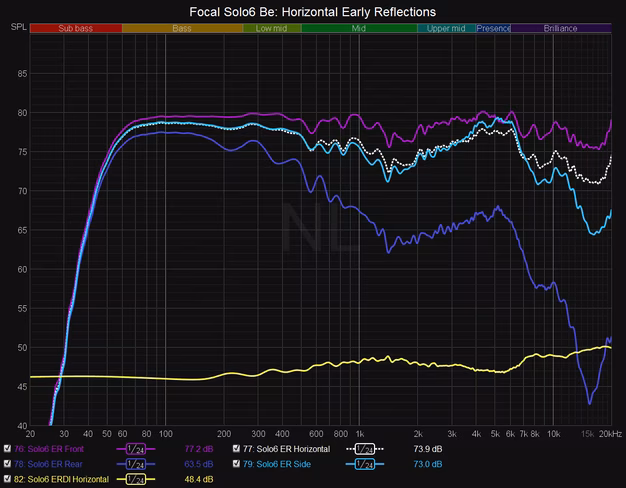
Task: Click the Upper mid frequency band
Action: pyautogui.click(x=446, y=28)
